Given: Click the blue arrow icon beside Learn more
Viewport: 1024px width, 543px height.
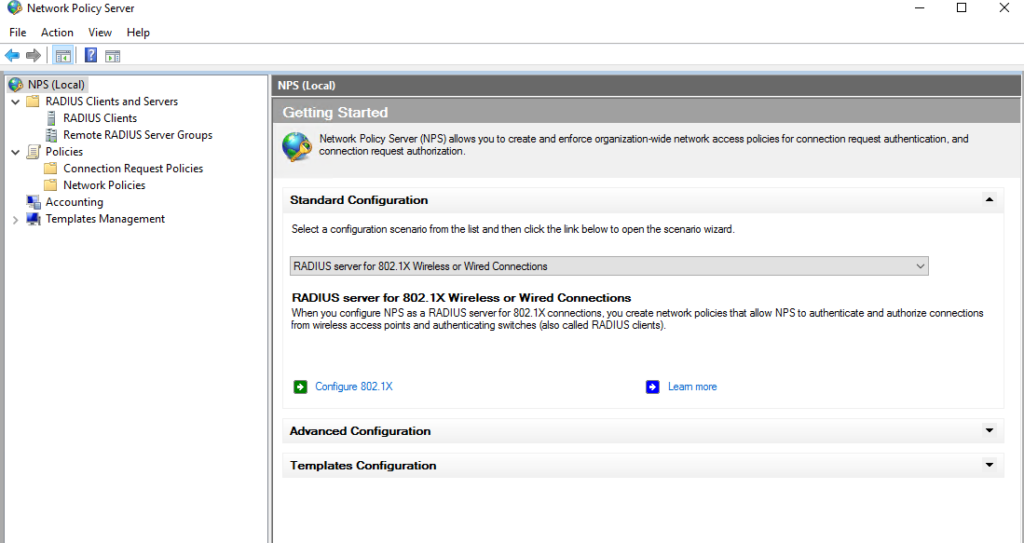Looking at the screenshot, I should tap(652, 387).
